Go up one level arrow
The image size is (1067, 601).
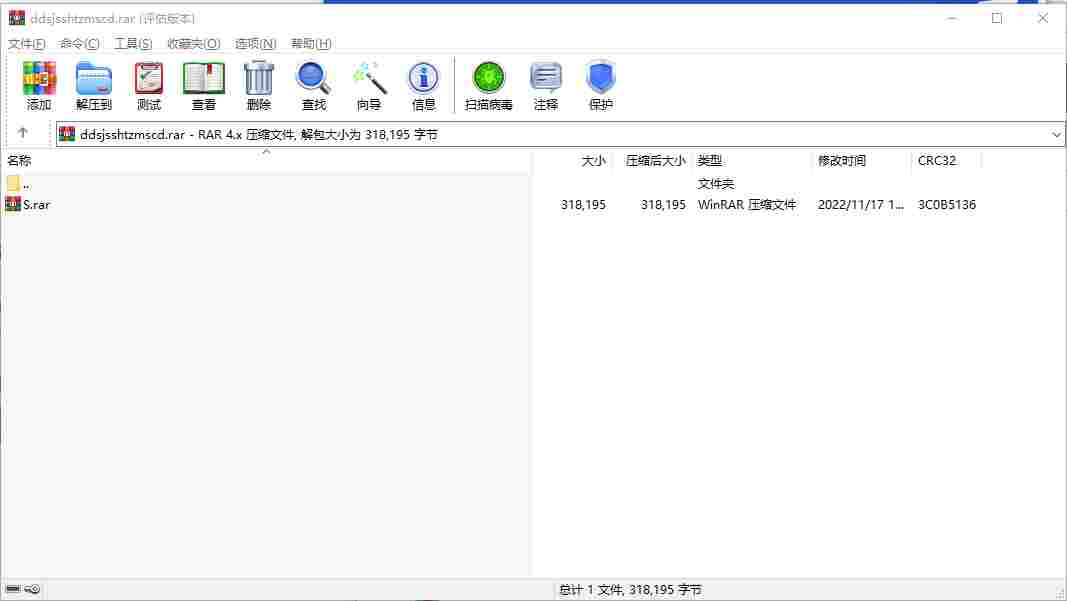[22, 133]
